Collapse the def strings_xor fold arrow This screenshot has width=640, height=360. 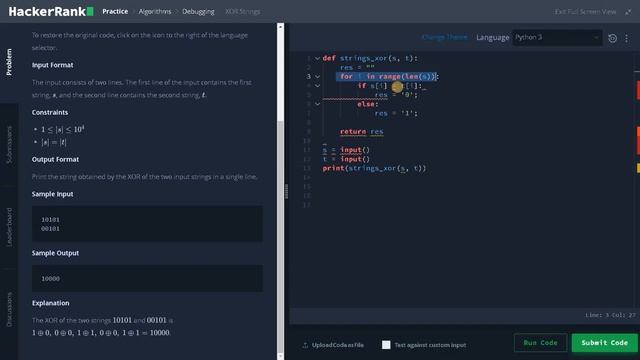click(x=317, y=58)
